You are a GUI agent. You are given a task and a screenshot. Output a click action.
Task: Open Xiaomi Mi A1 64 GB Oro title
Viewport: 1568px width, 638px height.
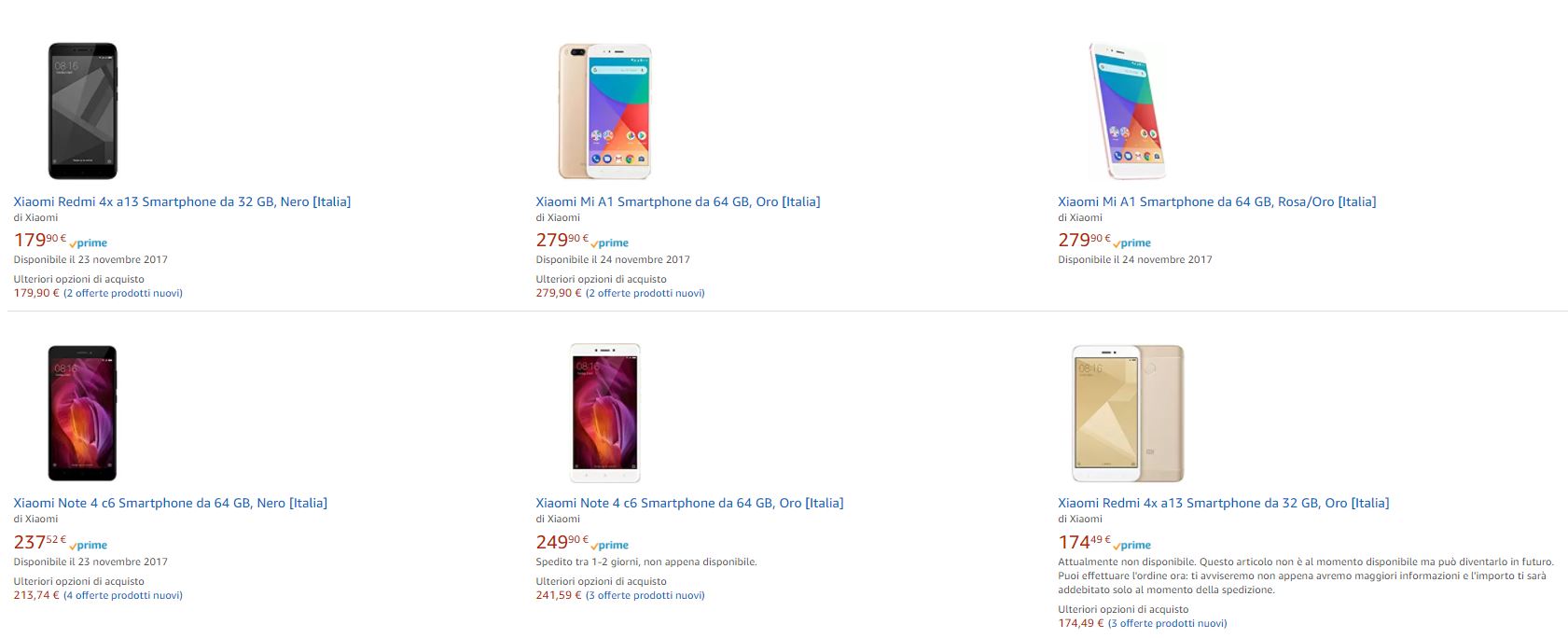coord(677,201)
